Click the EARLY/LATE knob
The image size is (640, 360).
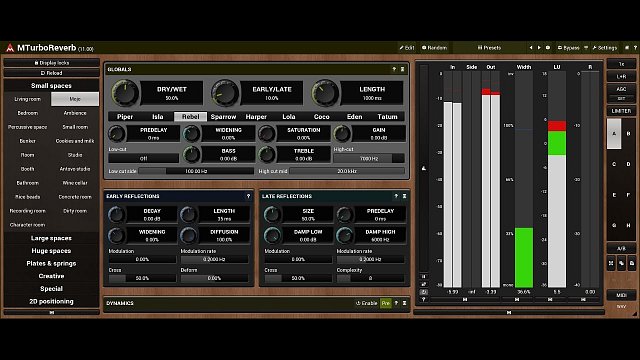[225, 93]
